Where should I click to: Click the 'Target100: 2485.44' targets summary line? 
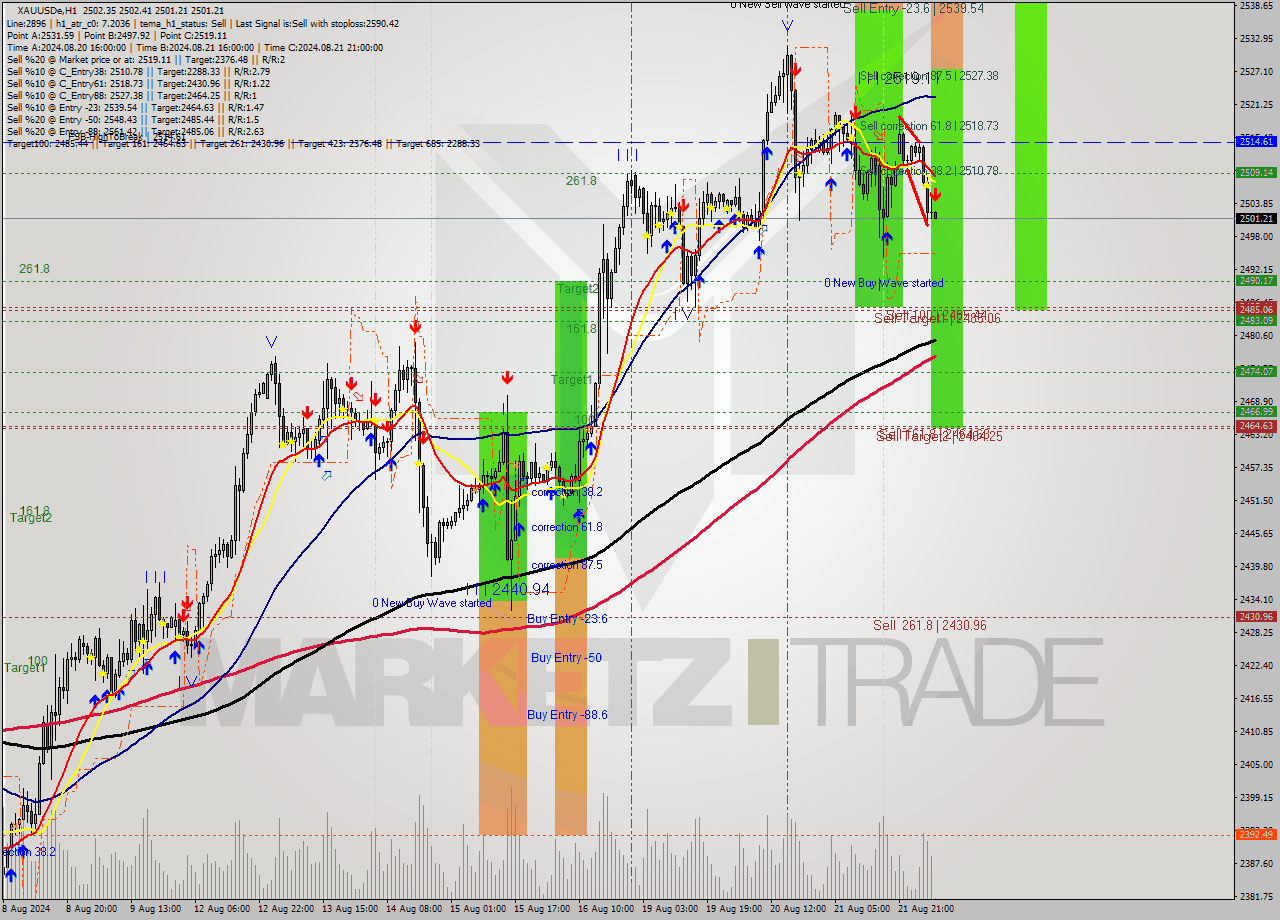point(243,144)
